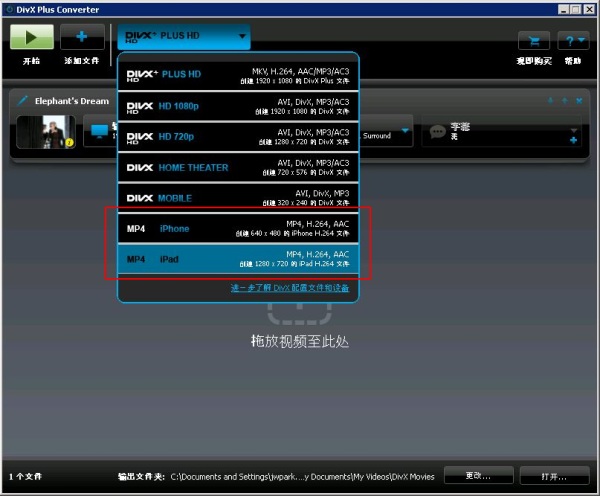Click the green Start play button
This screenshot has height=496, width=600.
pos(32,37)
